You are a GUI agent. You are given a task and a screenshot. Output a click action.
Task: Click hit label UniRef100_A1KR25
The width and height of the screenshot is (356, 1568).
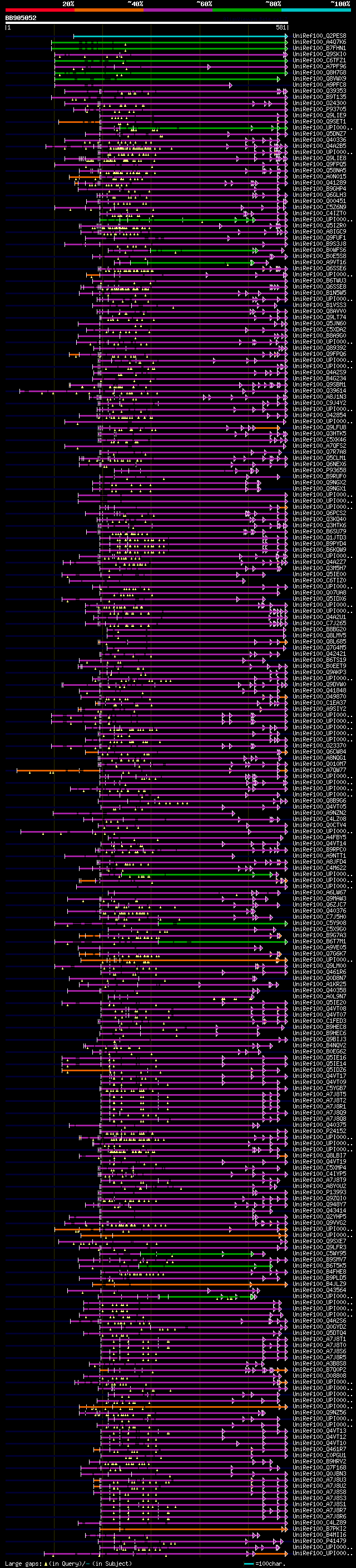coord(319,983)
